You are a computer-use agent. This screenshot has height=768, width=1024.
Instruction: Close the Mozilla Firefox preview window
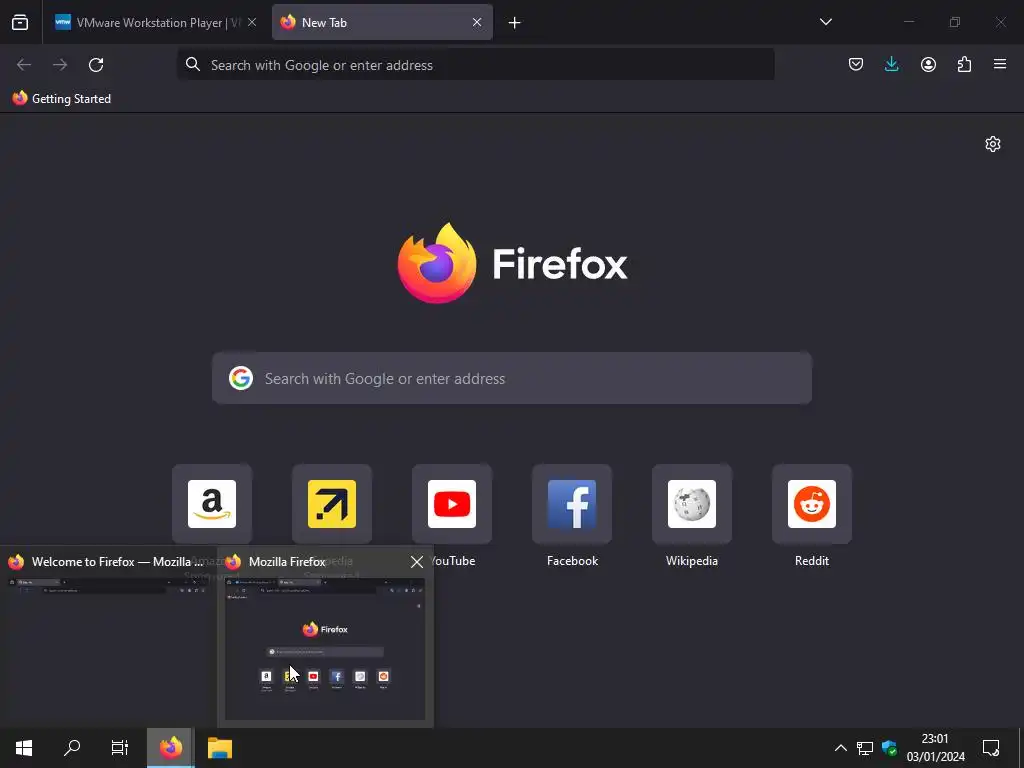click(x=417, y=562)
